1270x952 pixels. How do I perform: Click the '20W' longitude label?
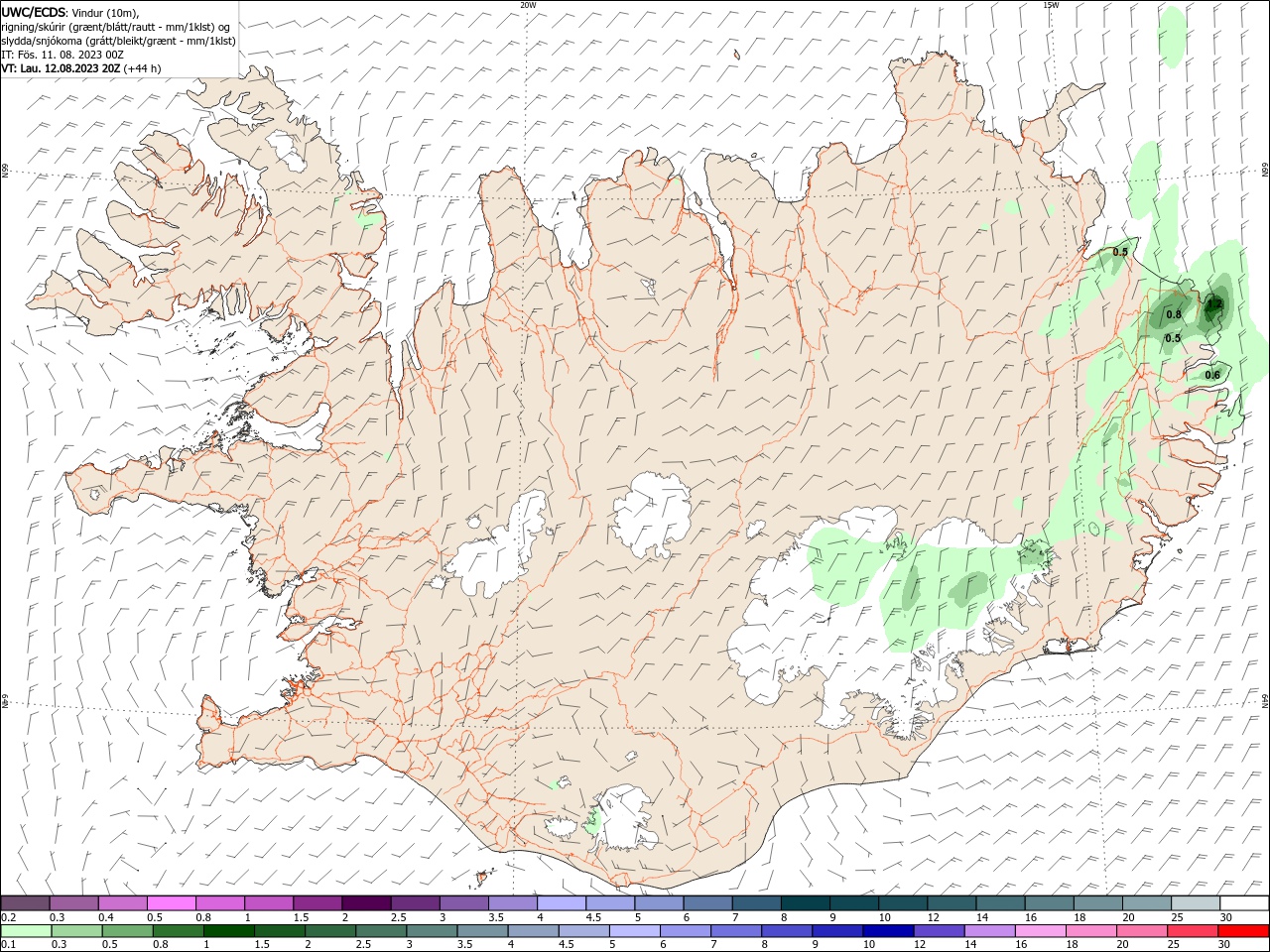click(x=528, y=5)
